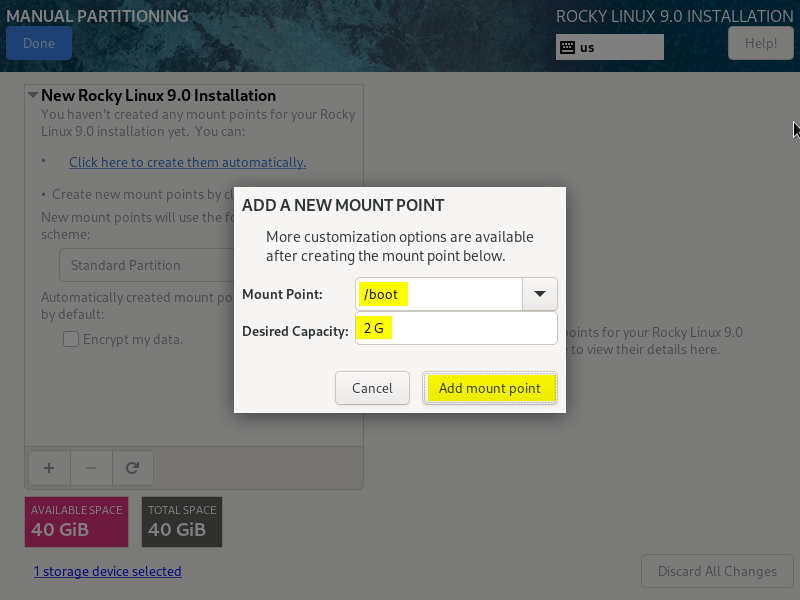Viewport: 800px width, 600px height.
Task: Focus the Mount Point text field
Action: pos(439,294)
